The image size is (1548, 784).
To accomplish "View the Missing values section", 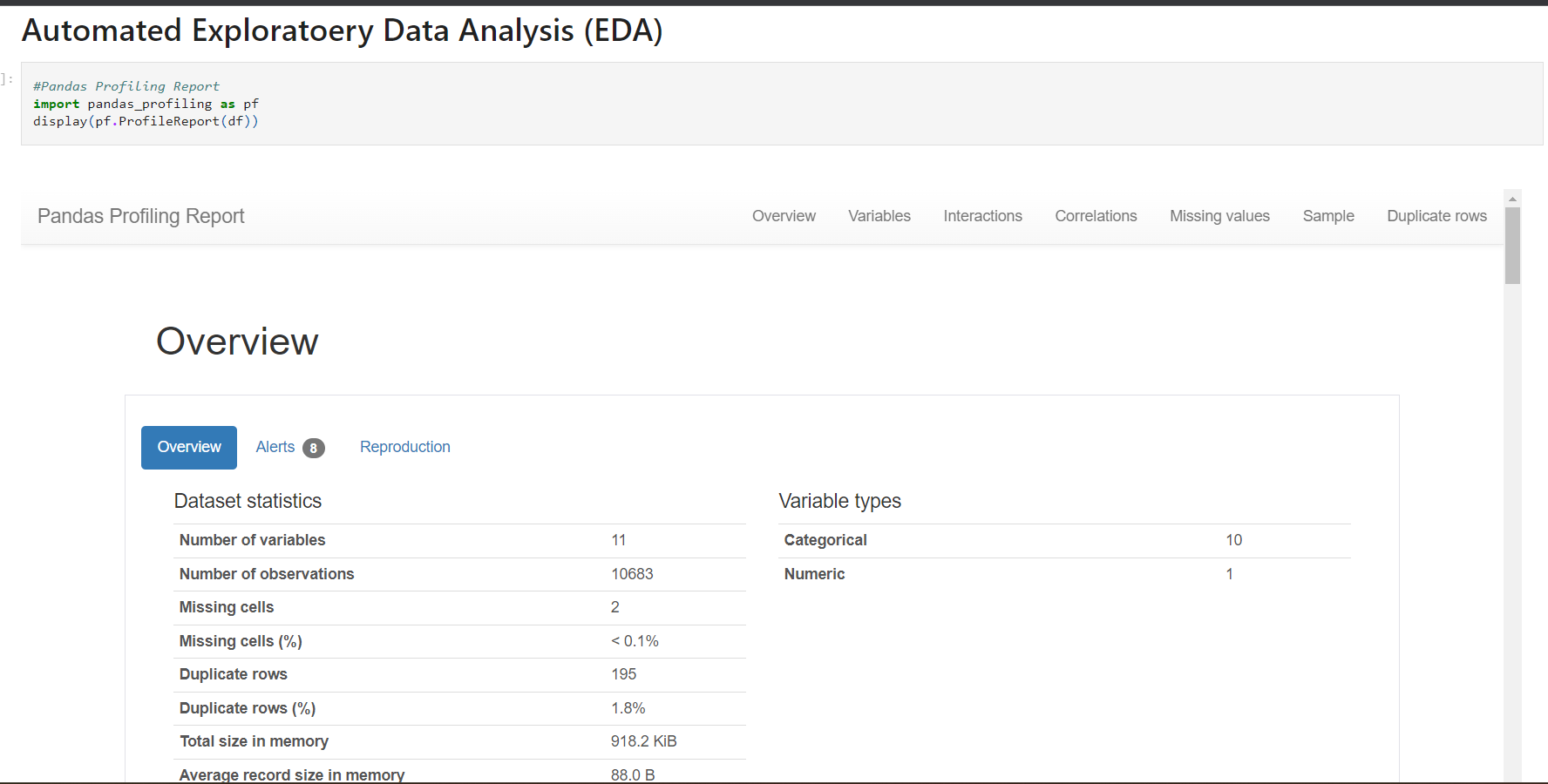I will pyautogui.click(x=1219, y=216).
